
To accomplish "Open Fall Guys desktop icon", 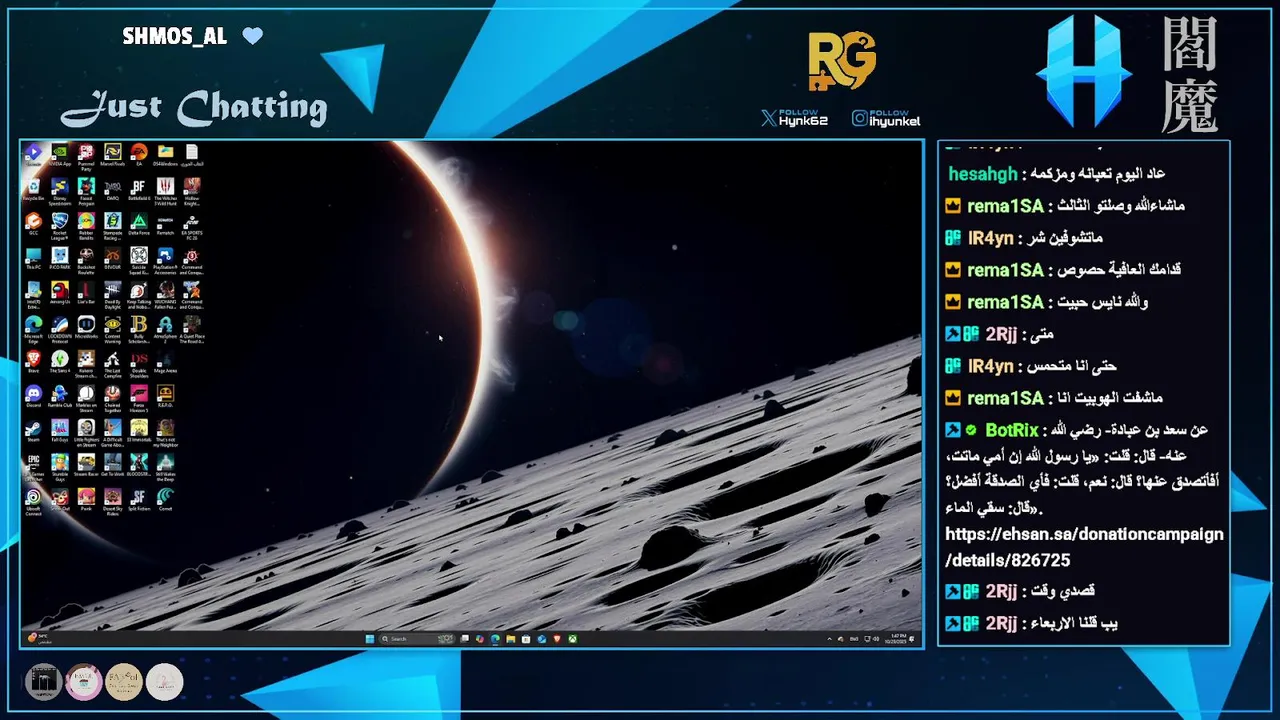I will 60,430.
